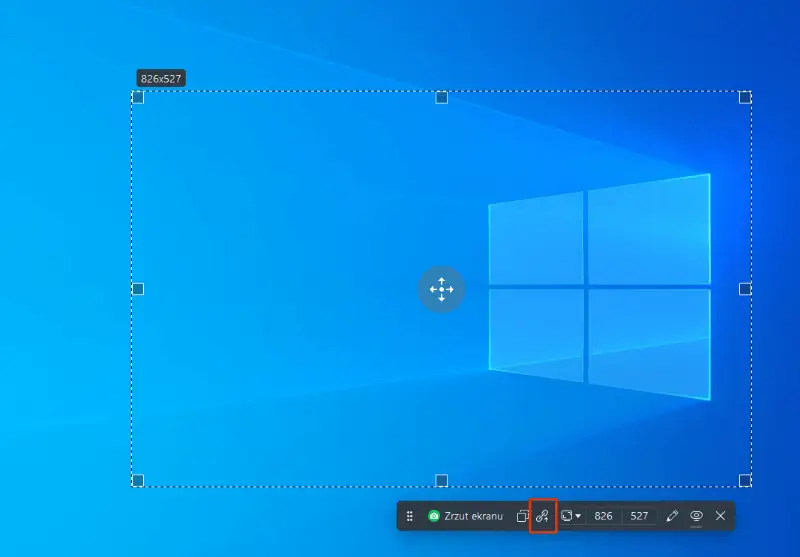
Task: Close the capture toolbar with X
Action: 720,516
